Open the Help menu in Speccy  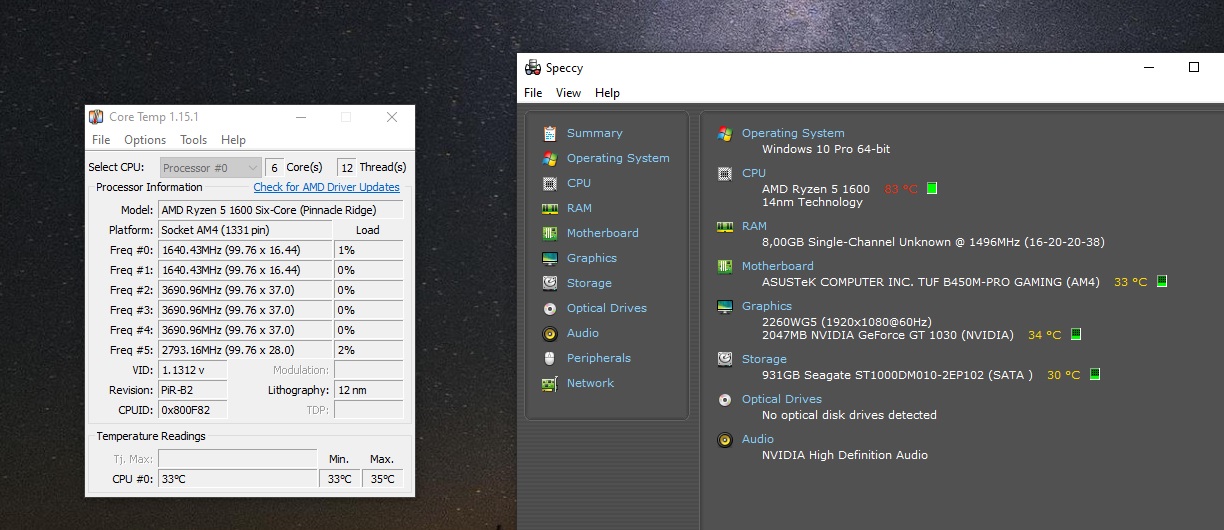click(607, 93)
